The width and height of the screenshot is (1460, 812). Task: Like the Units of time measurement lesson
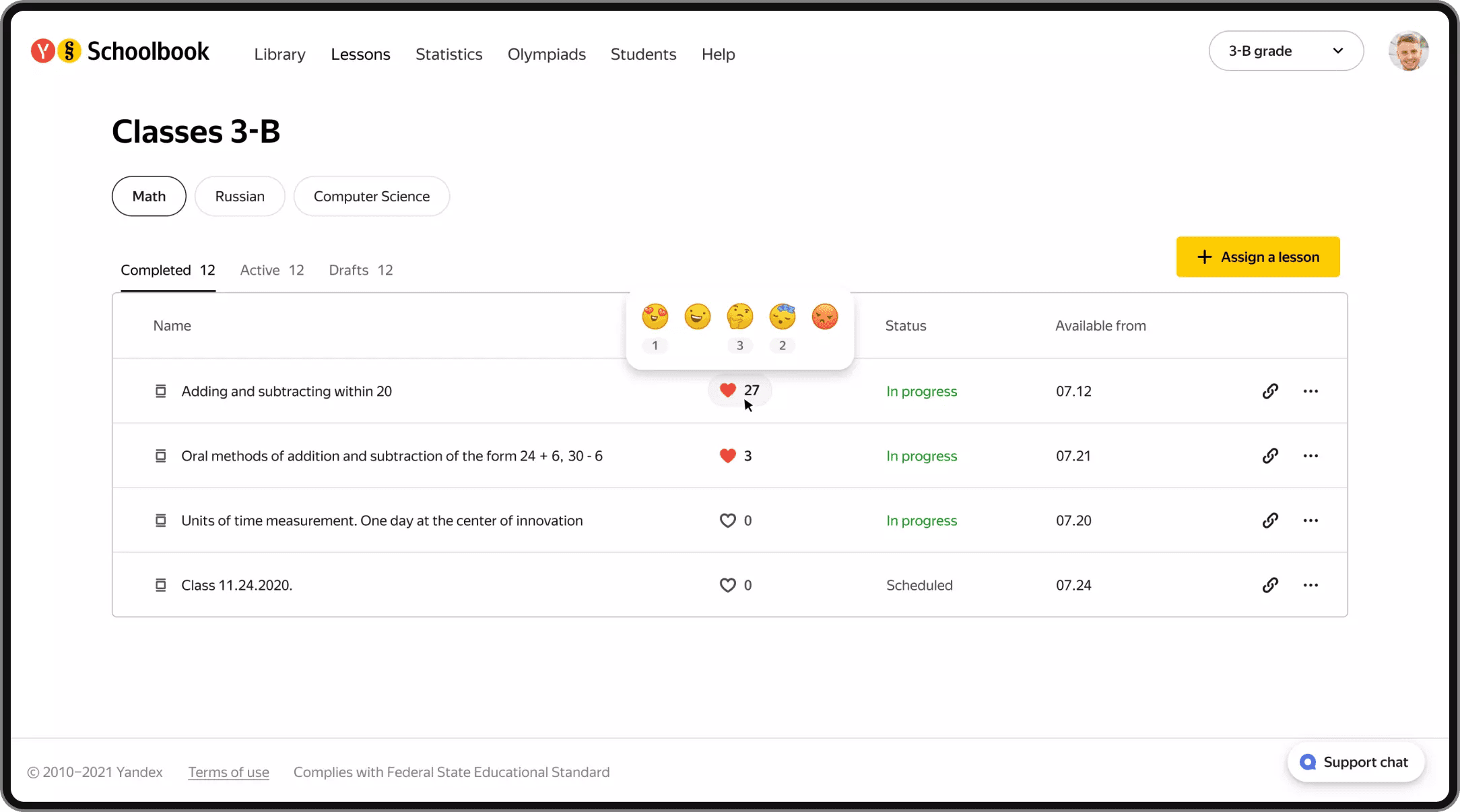point(727,520)
